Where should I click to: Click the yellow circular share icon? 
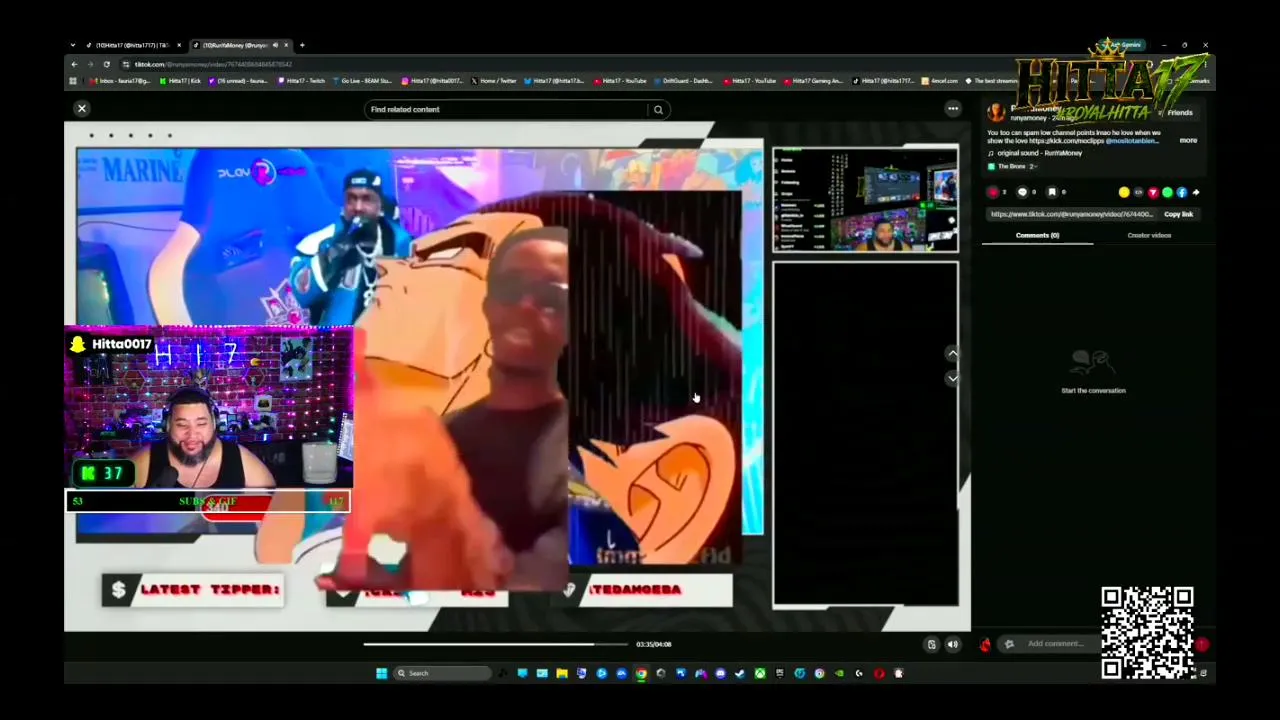[x=1124, y=192]
